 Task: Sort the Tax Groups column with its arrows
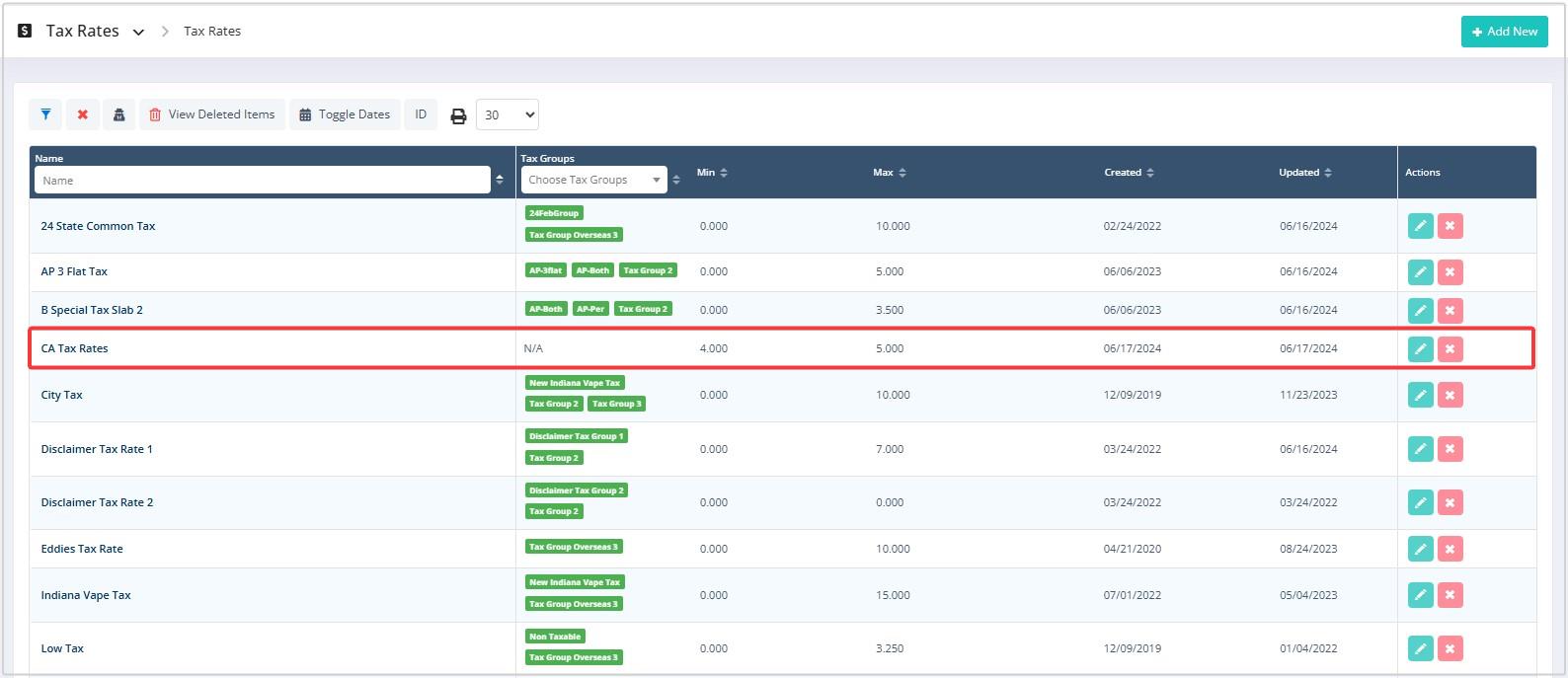click(676, 180)
